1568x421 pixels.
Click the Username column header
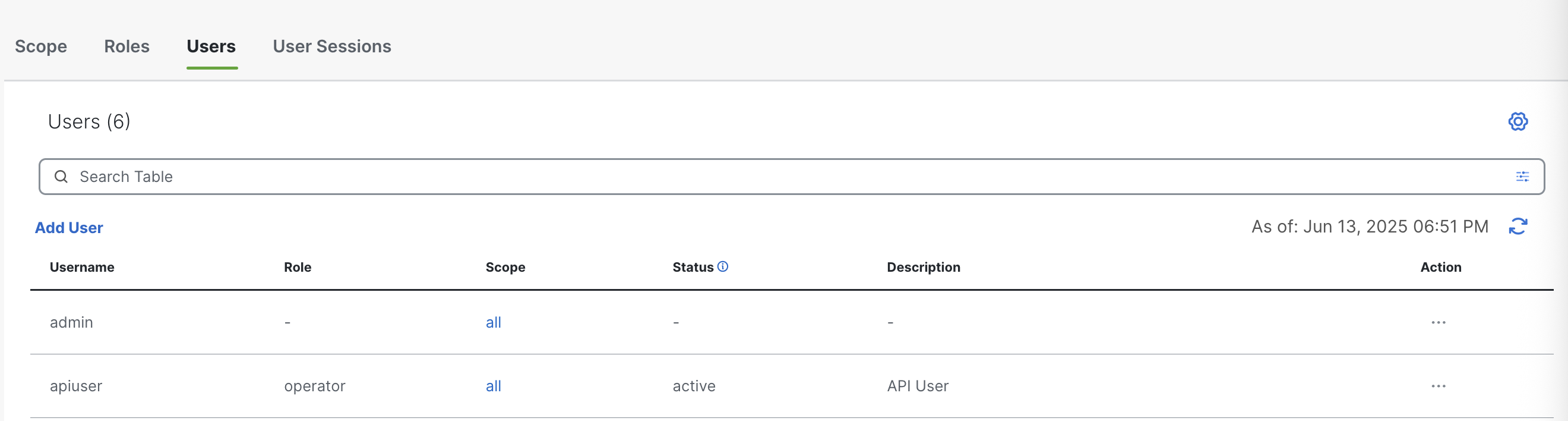82,268
